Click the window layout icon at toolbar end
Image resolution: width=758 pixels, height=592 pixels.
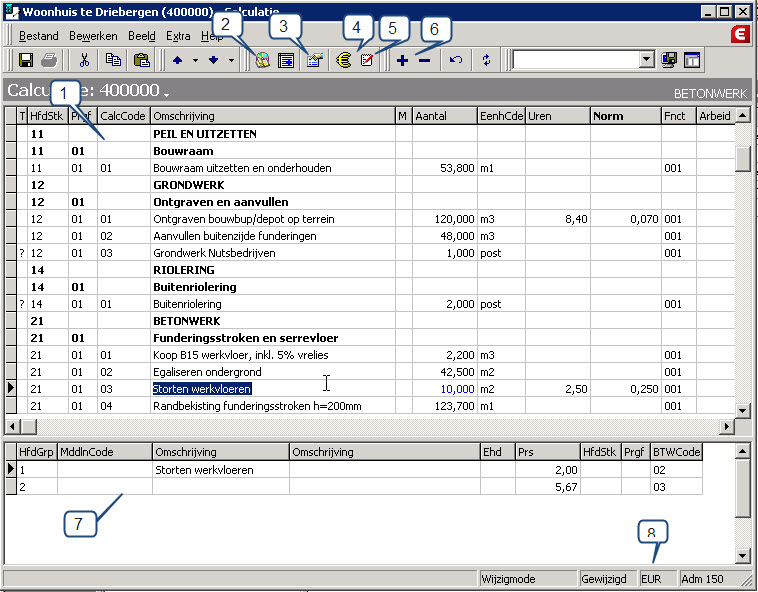pos(692,60)
